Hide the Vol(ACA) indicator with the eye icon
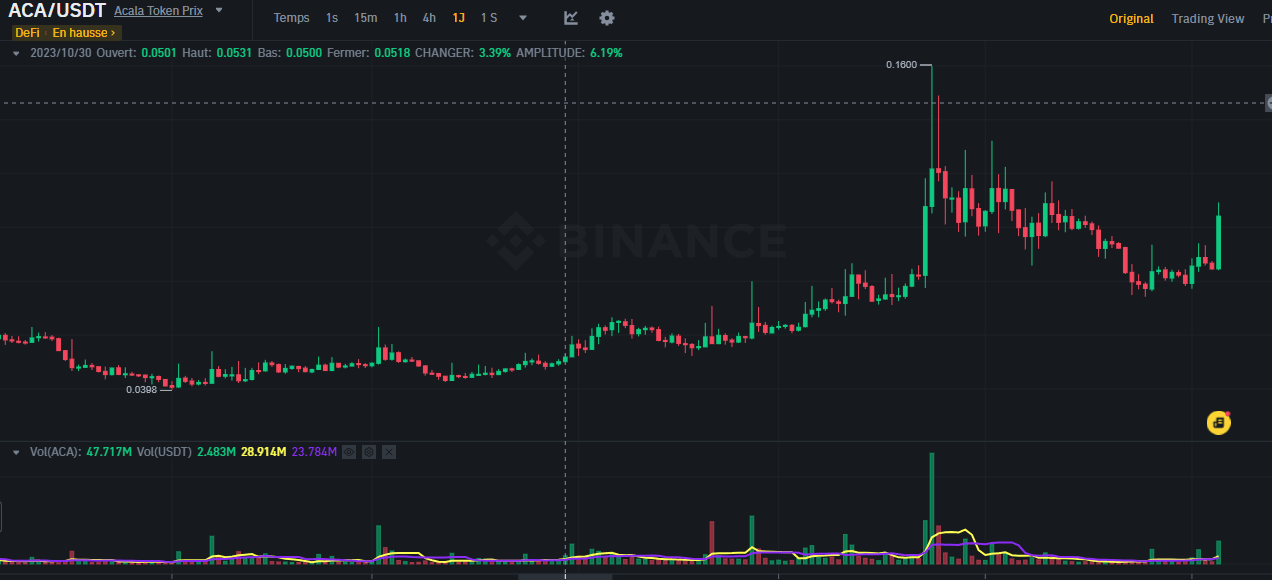The image size is (1272, 580). pos(348,452)
